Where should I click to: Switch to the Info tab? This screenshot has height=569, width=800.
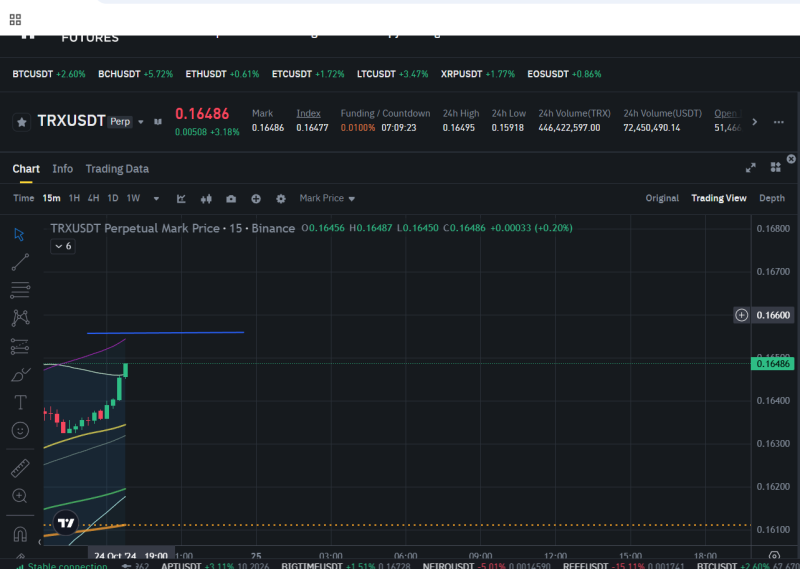[x=63, y=169]
